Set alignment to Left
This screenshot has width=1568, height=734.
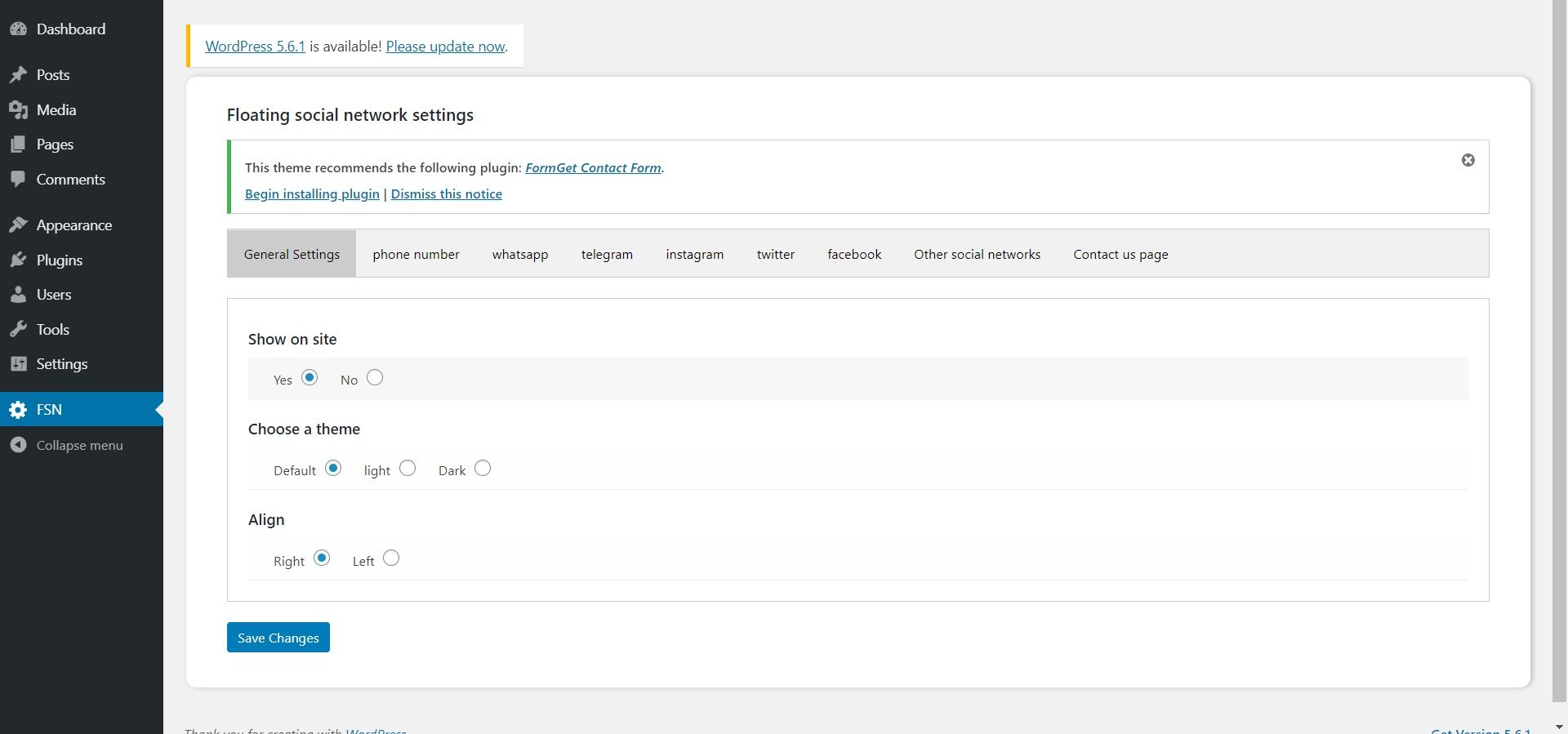coord(391,558)
